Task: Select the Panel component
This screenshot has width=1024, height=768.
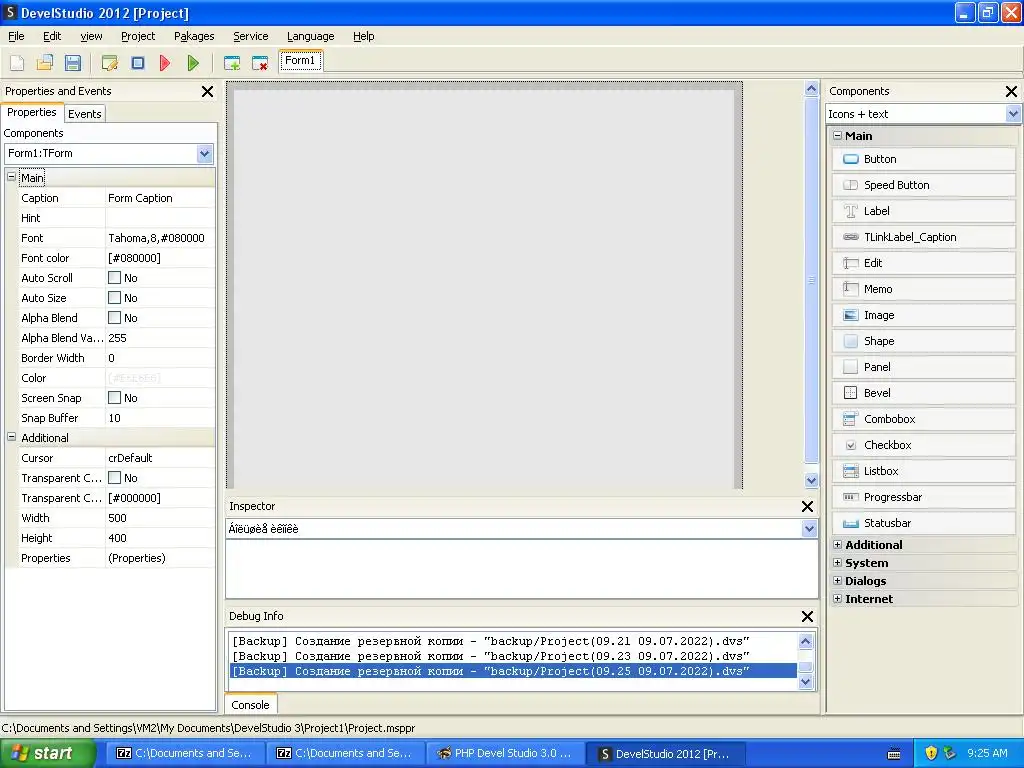Action: tap(923, 367)
